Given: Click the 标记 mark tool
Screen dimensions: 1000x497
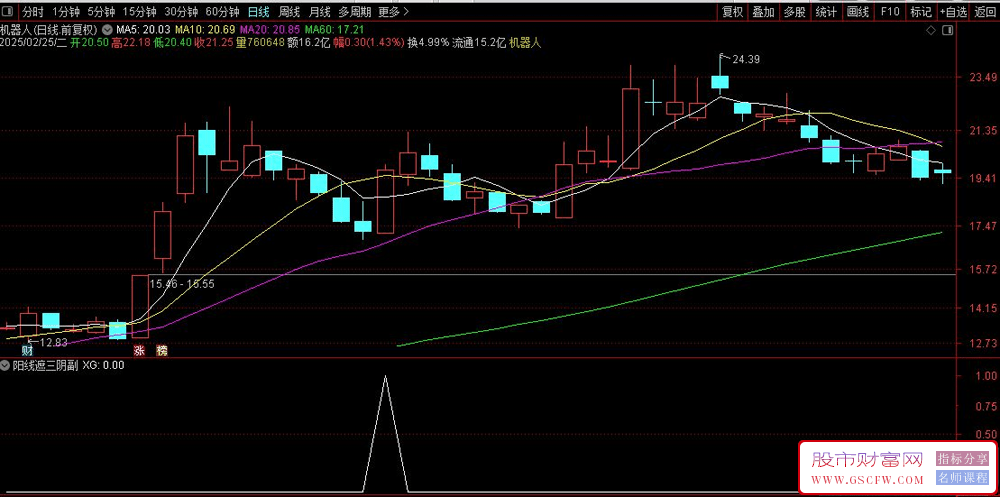Looking at the screenshot, I should pyautogui.click(x=921, y=12).
